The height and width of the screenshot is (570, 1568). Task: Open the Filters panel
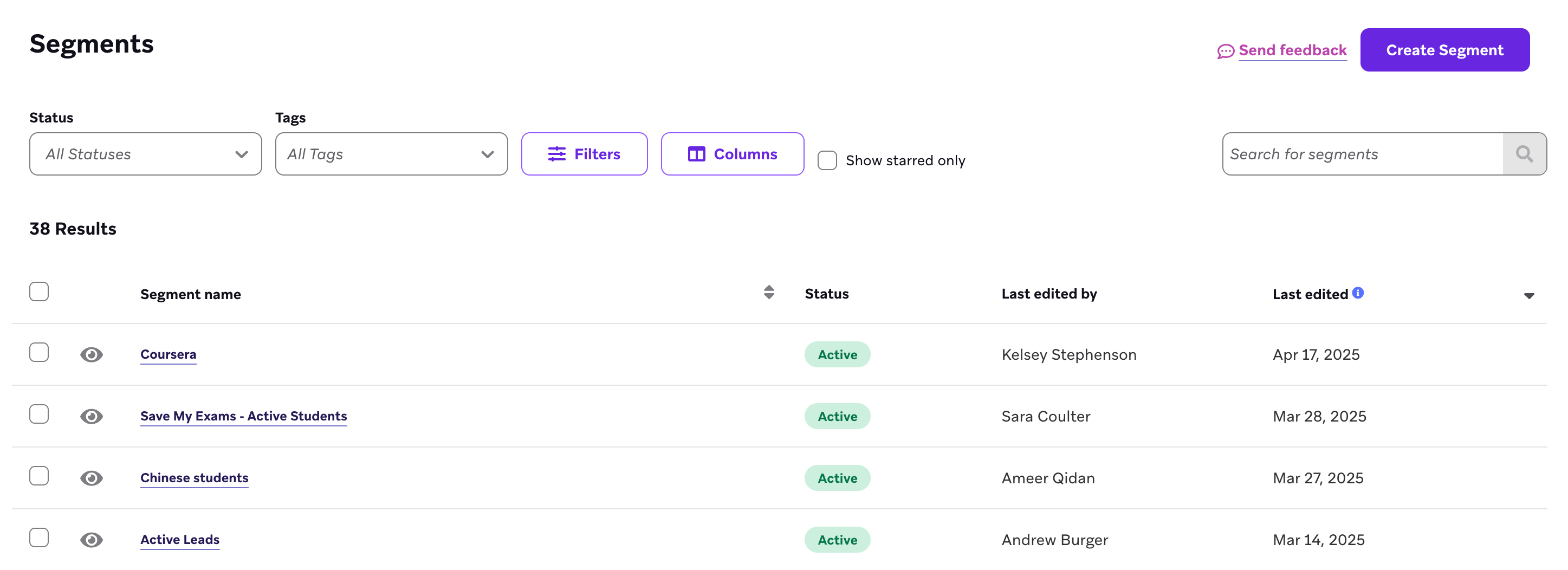584,154
